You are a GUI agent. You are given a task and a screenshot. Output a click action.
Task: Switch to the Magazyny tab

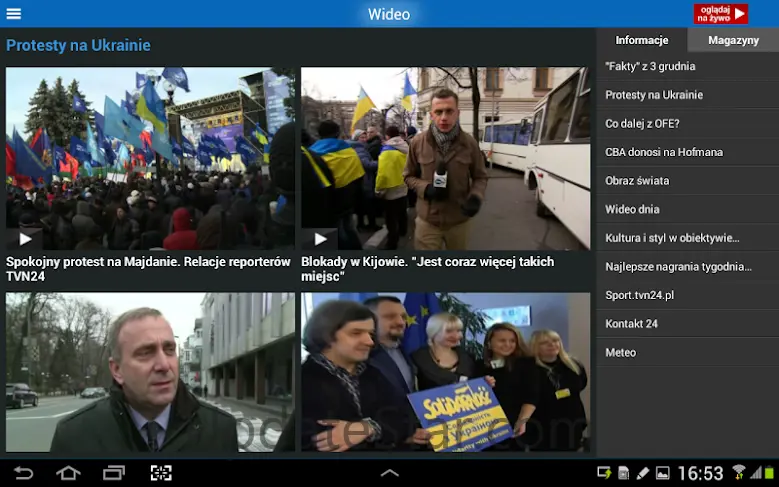click(733, 40)
